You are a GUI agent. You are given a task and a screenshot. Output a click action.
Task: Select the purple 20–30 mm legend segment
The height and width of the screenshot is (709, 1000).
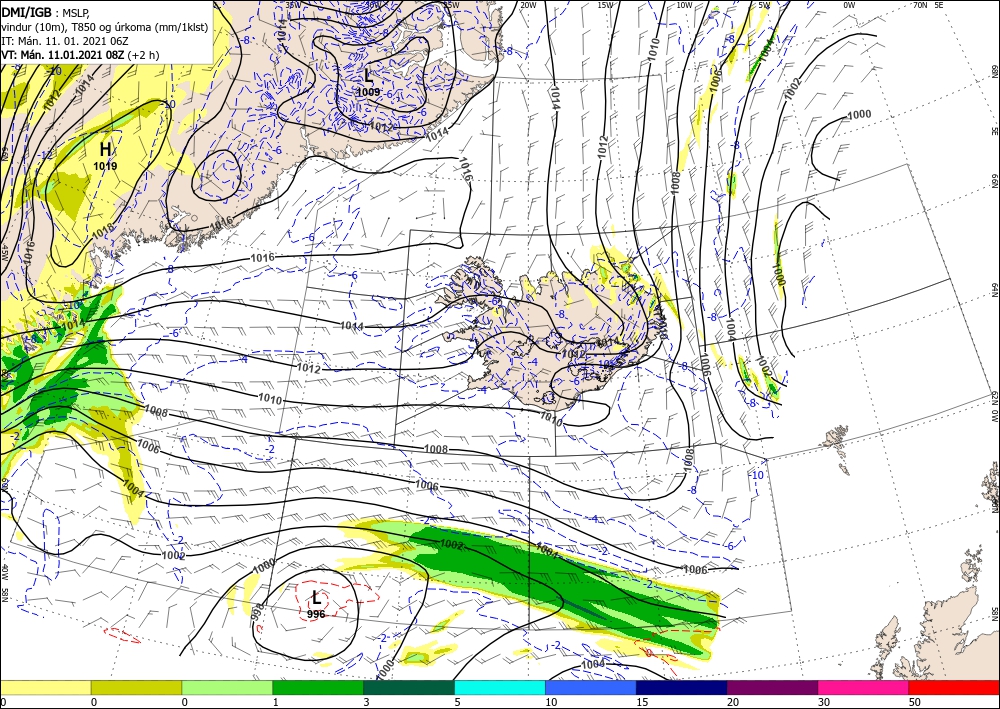(x=772, y=687)
